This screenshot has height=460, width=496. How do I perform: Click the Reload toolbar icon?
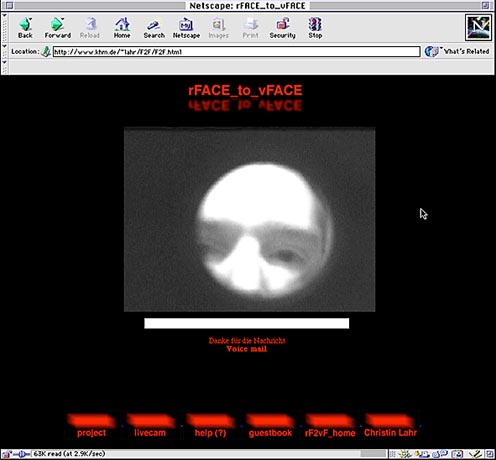click(x=90, y=28)
